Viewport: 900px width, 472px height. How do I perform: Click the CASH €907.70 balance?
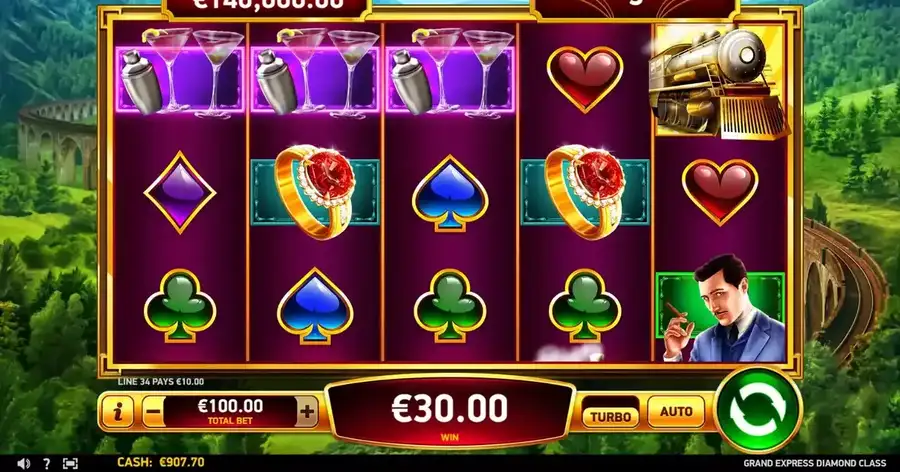160,462
